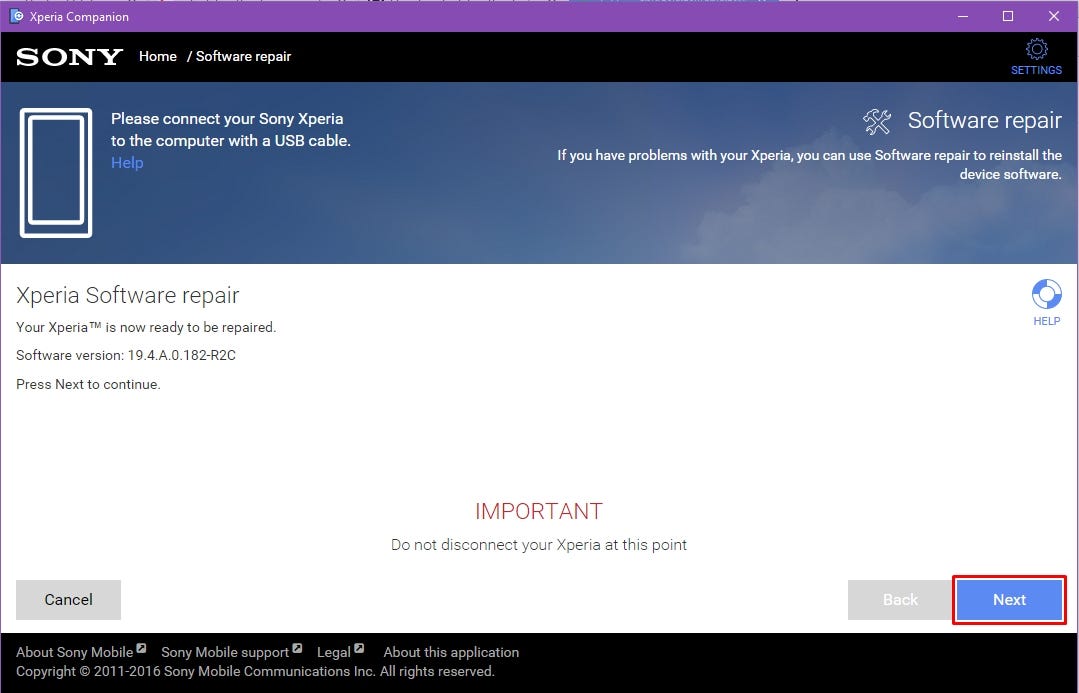Image resolution: width=1079 pixels, height=693 pixels.
Task: Click the greyed-out Back button
Action: pos(900,599)
